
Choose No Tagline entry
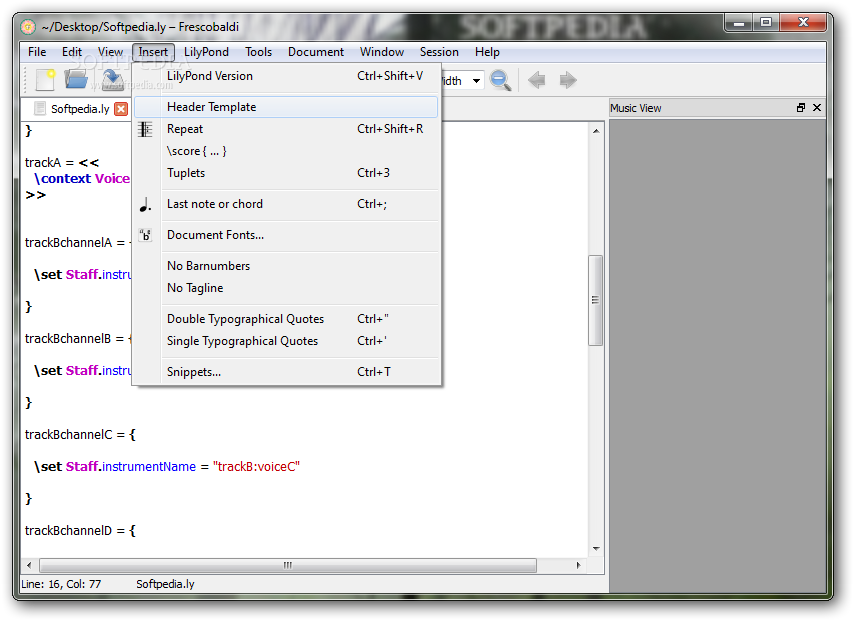286,288
